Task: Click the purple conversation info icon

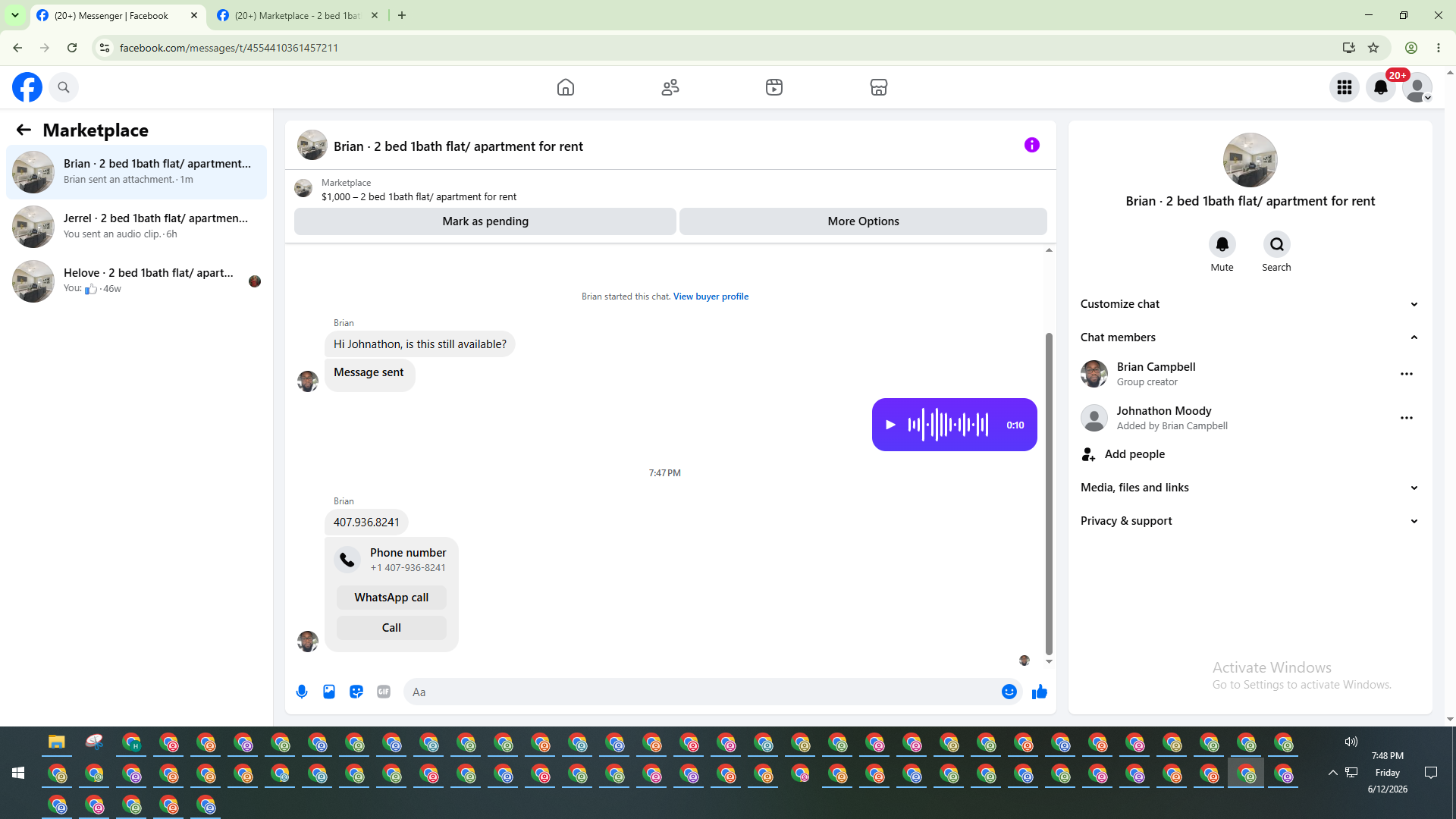Action: coord(1032,145)
